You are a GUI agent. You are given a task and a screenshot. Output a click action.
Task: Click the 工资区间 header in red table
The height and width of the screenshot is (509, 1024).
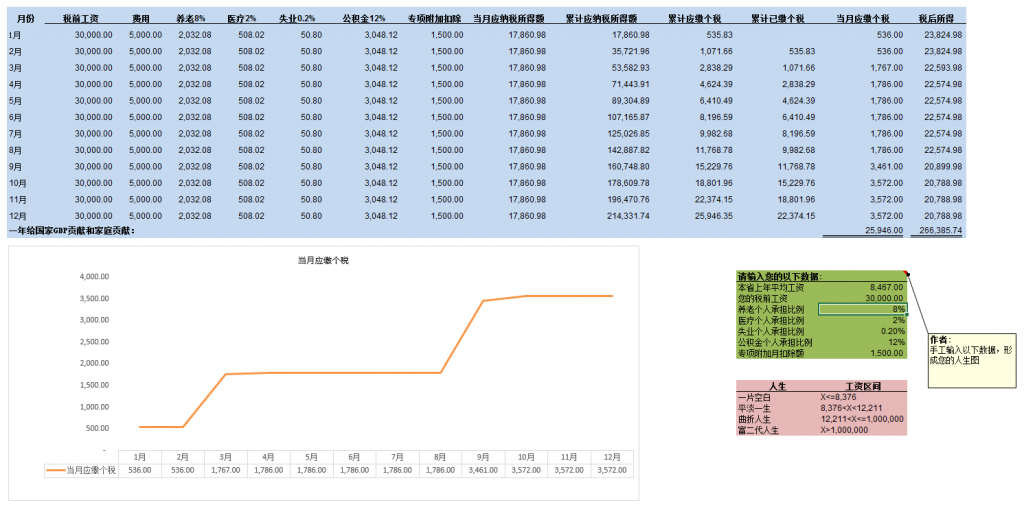pos(863,386)
